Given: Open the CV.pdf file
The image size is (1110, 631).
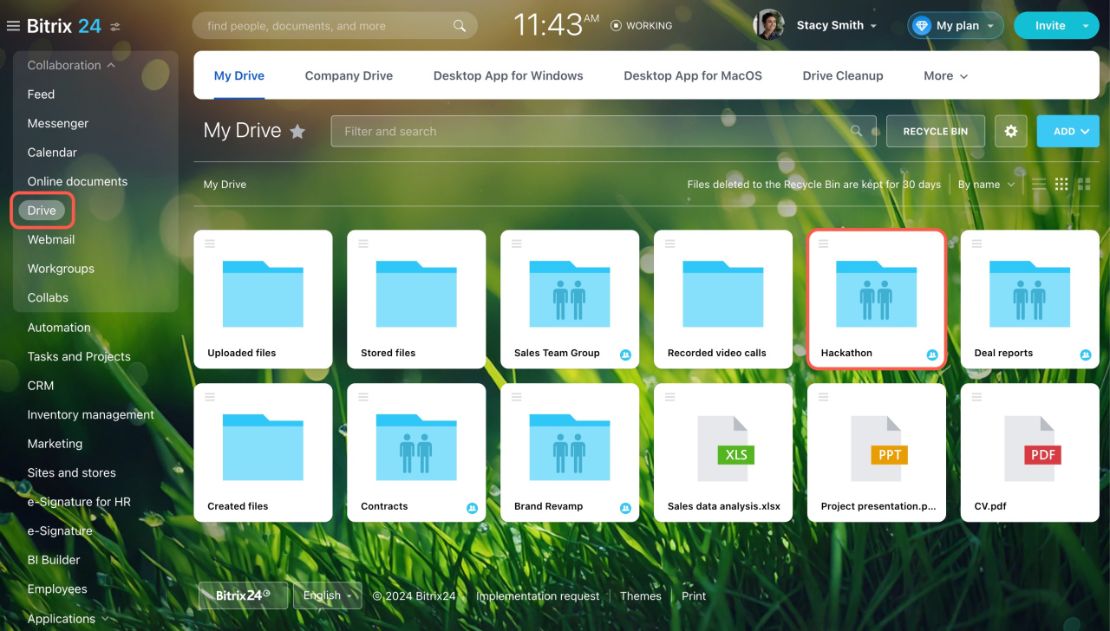Looking at the screenshot, I should 1029,453.
